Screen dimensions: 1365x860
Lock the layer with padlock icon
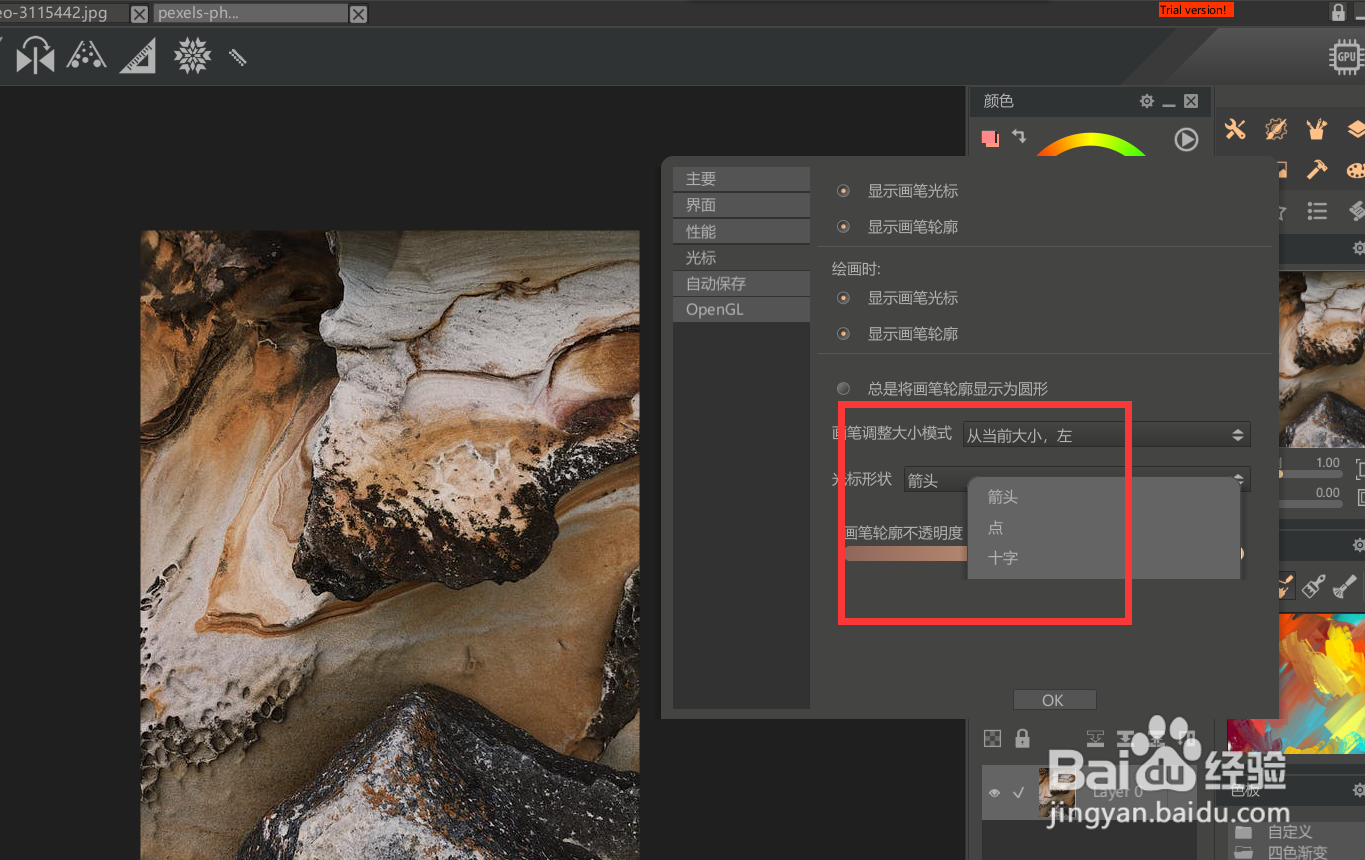(1022, 738)
